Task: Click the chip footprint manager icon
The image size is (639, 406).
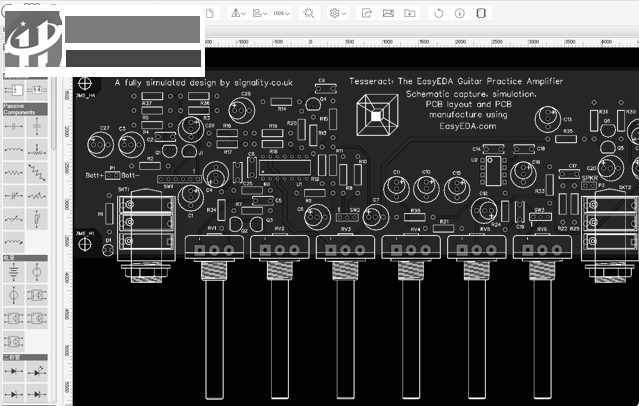Action: [481, 13]
